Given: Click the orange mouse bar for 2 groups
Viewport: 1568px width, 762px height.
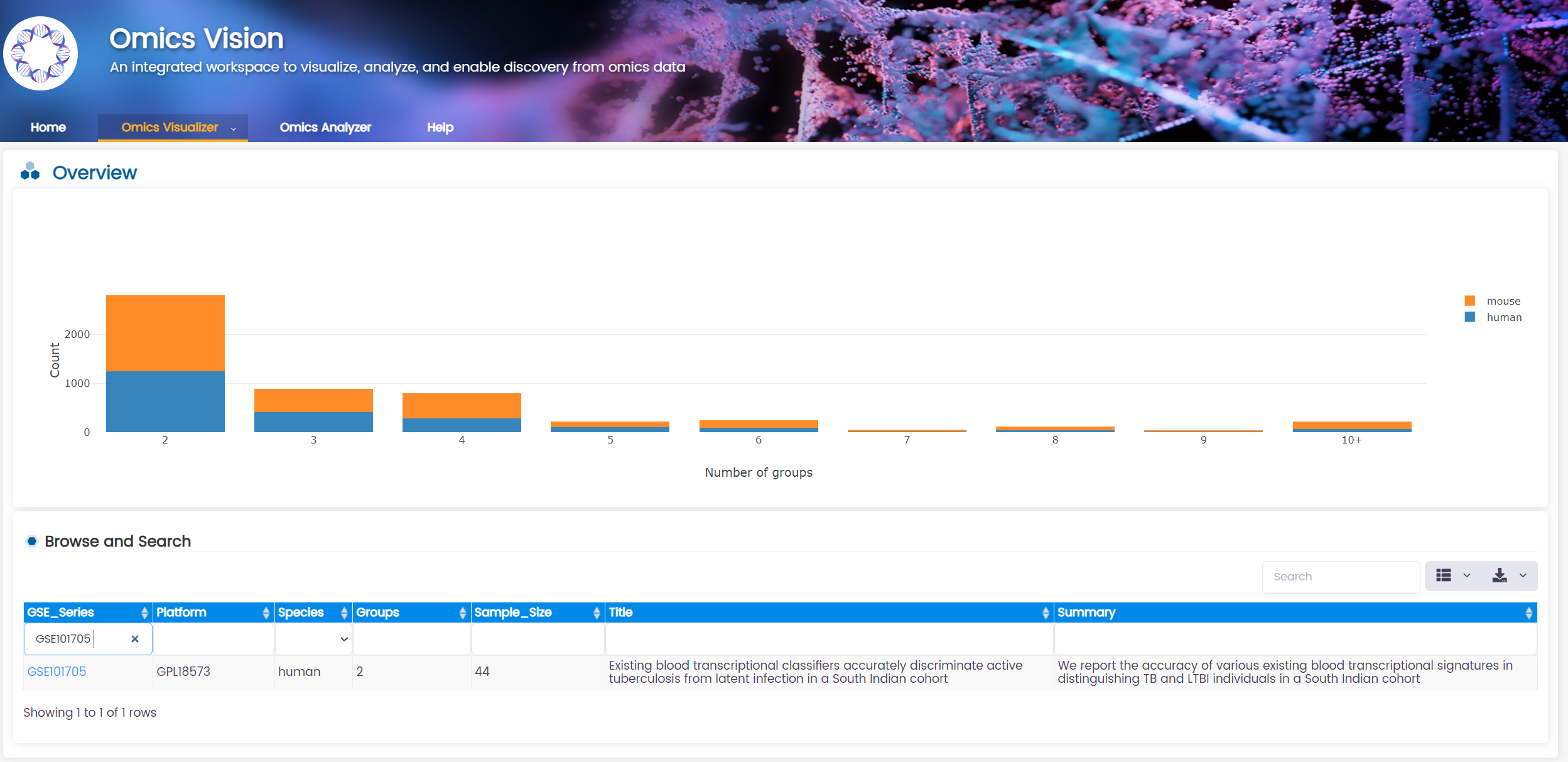Looking at the screenshot, I should [x=165, y=333].
